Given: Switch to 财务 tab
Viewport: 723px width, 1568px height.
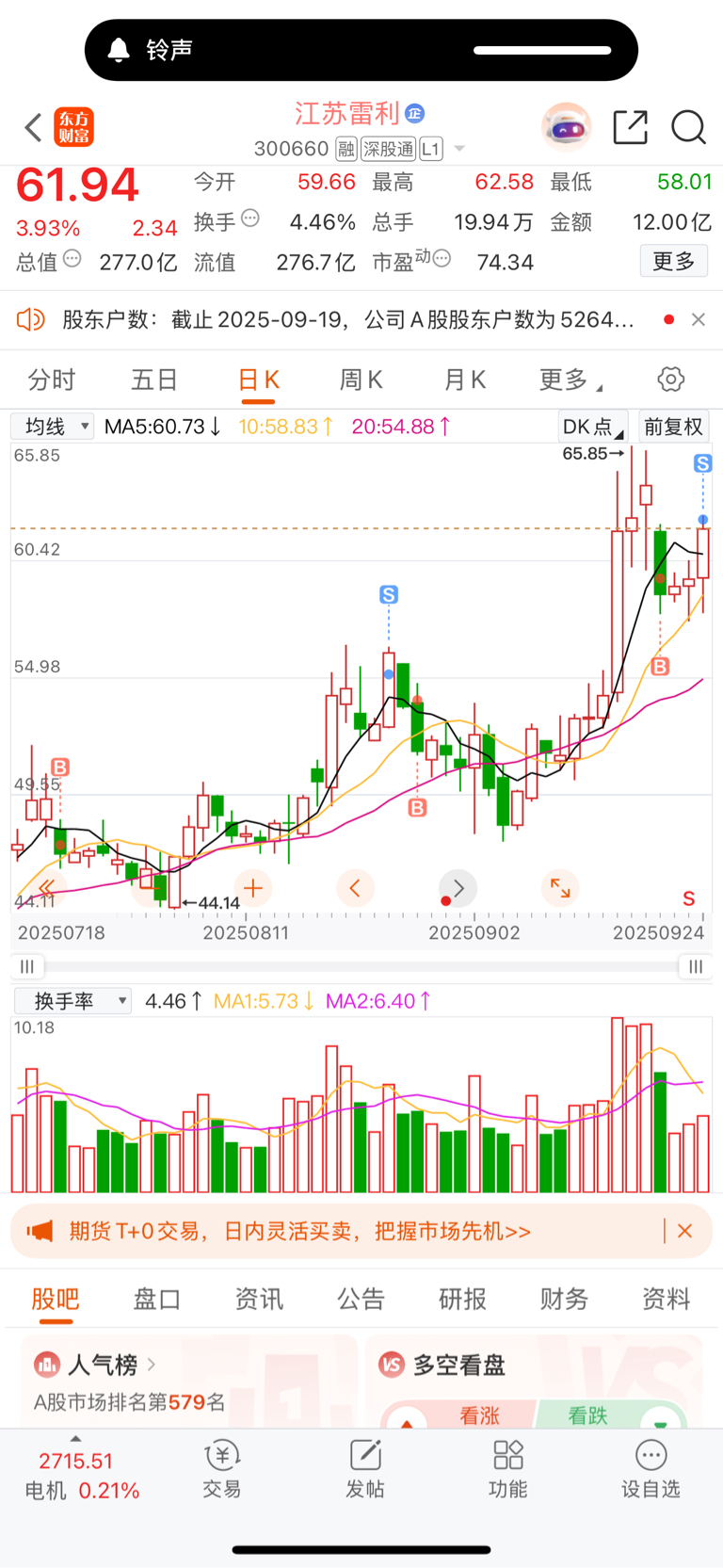Looking at the screenshot, I should pos(564,1300).
